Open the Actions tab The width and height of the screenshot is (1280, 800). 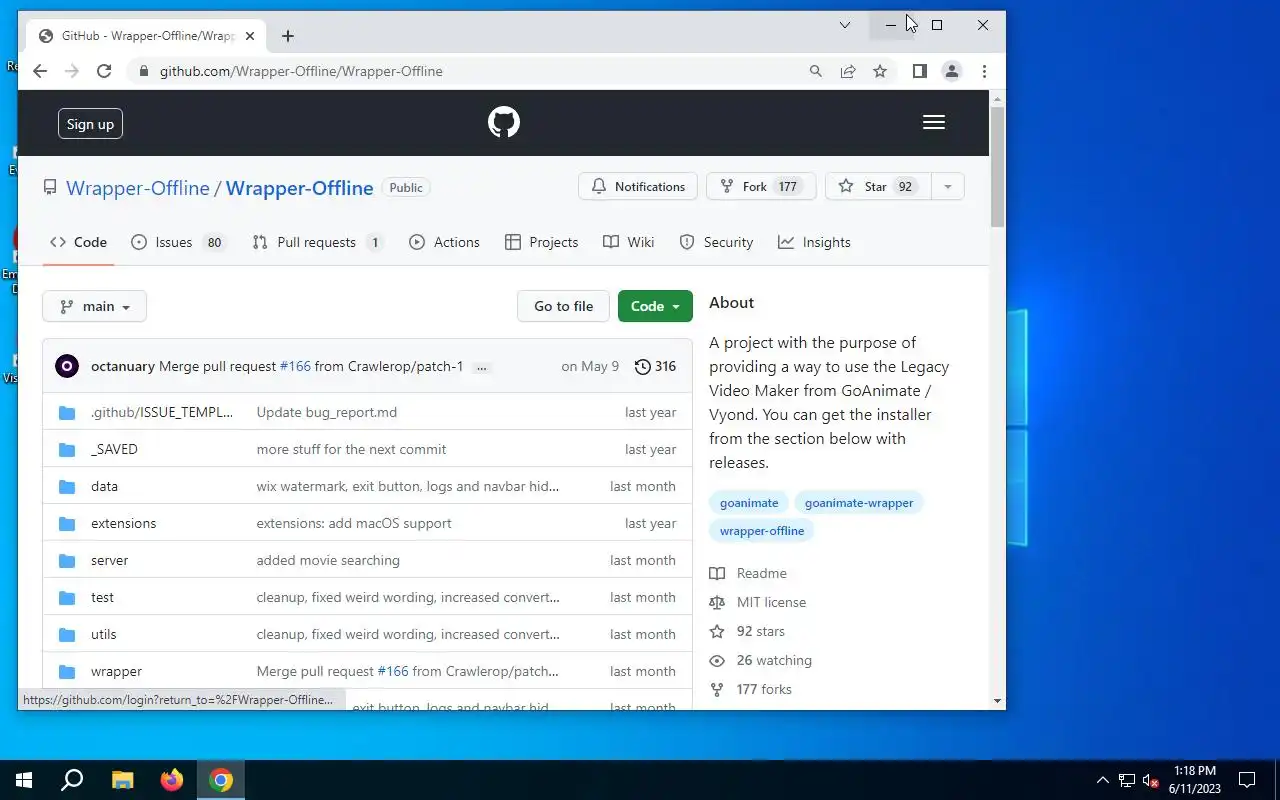click(x=444, y=242)
